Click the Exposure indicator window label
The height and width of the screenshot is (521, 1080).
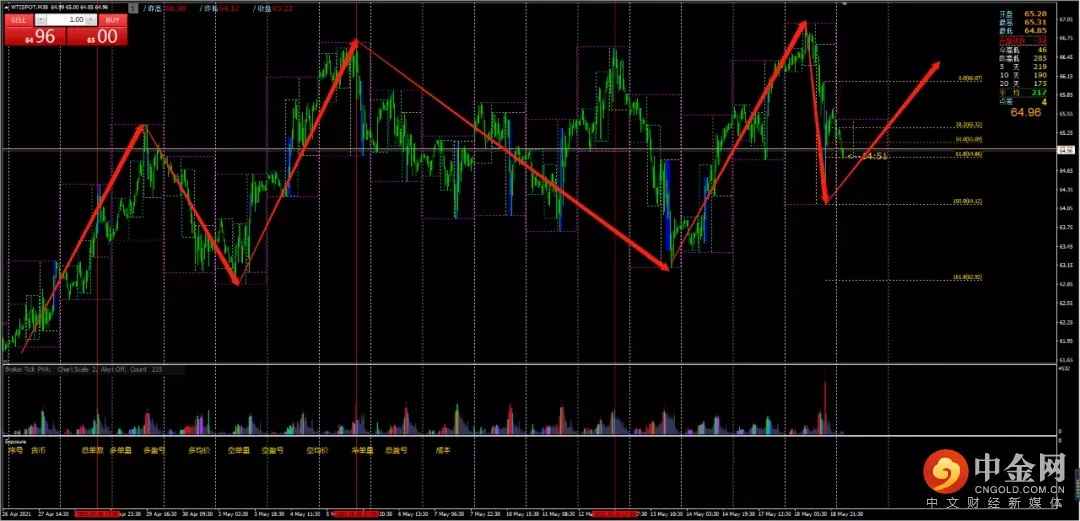[x=15, y=441]
